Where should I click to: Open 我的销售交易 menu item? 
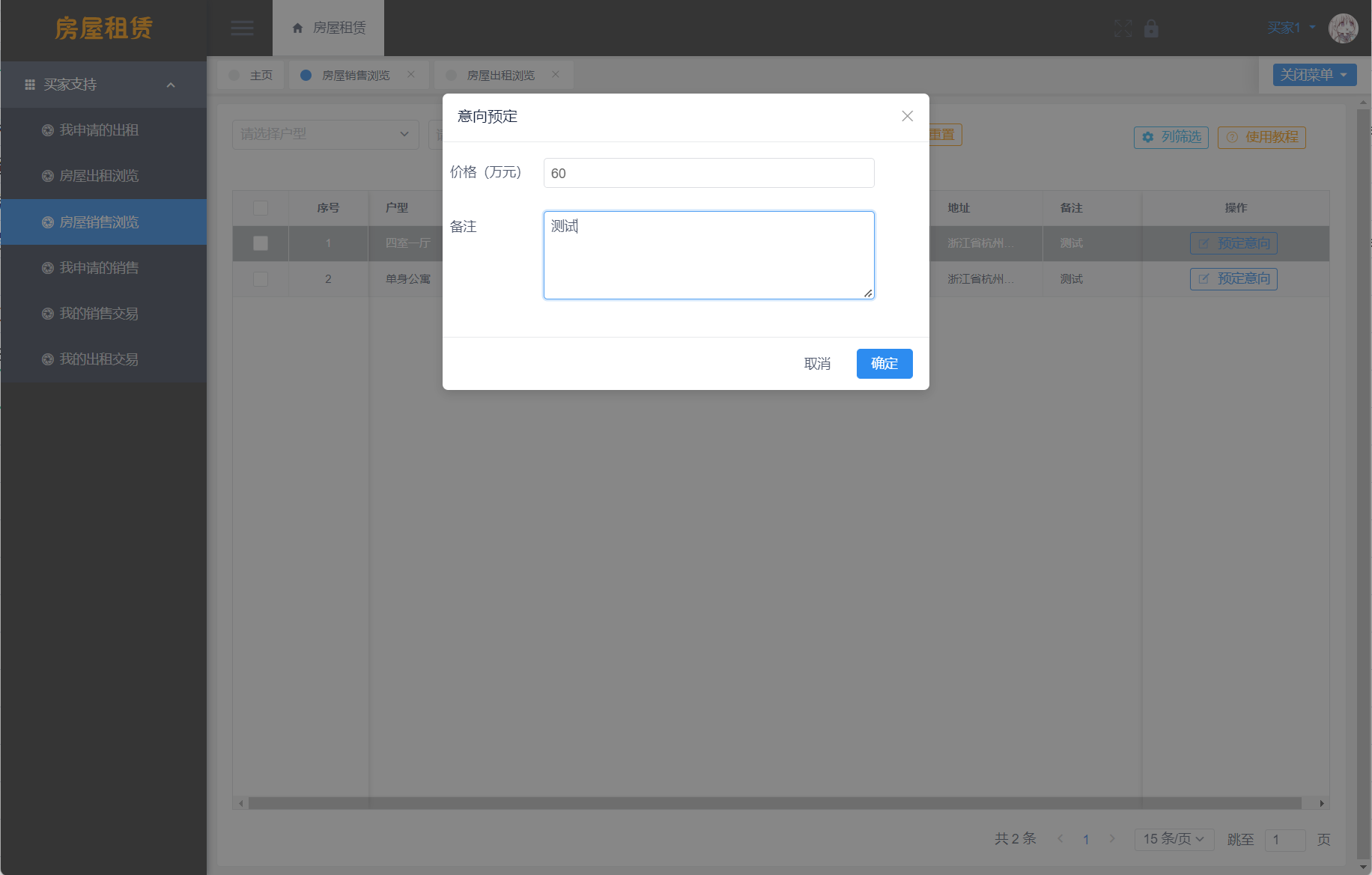(x=103, y=314)
